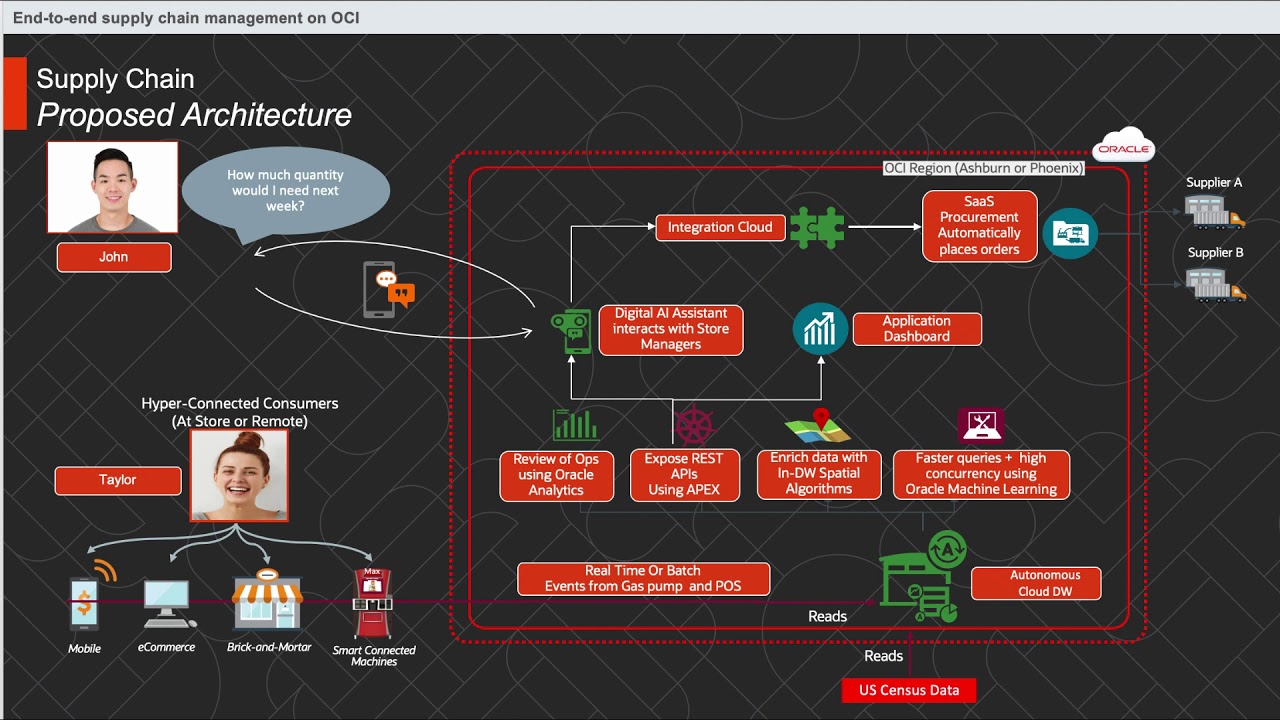Click the John name label

click(114, 257)
